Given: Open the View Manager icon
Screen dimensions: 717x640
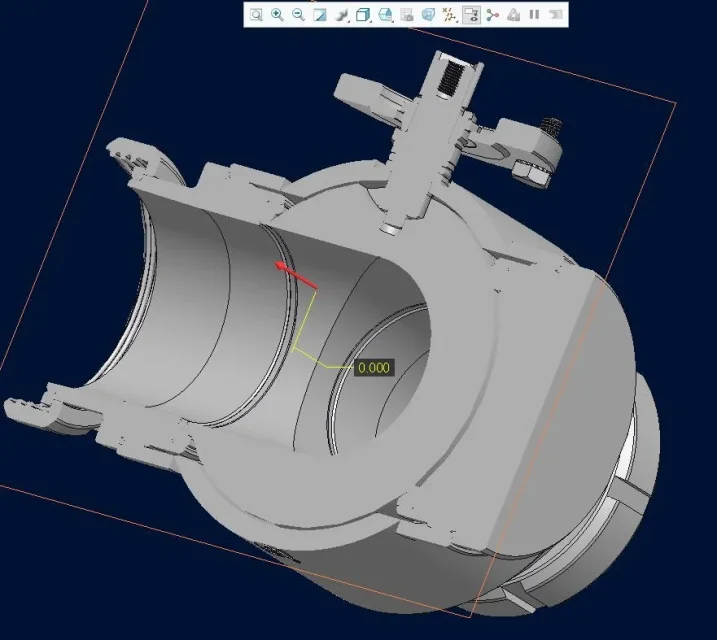Looking at the screenshot, I should [x=407, y=15].
